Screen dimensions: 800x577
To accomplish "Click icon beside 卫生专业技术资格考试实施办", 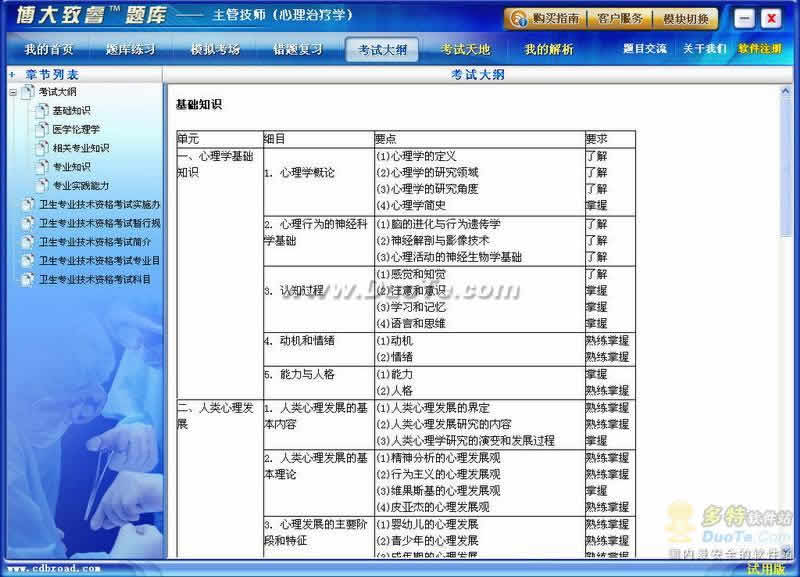I will pos(28,205).
